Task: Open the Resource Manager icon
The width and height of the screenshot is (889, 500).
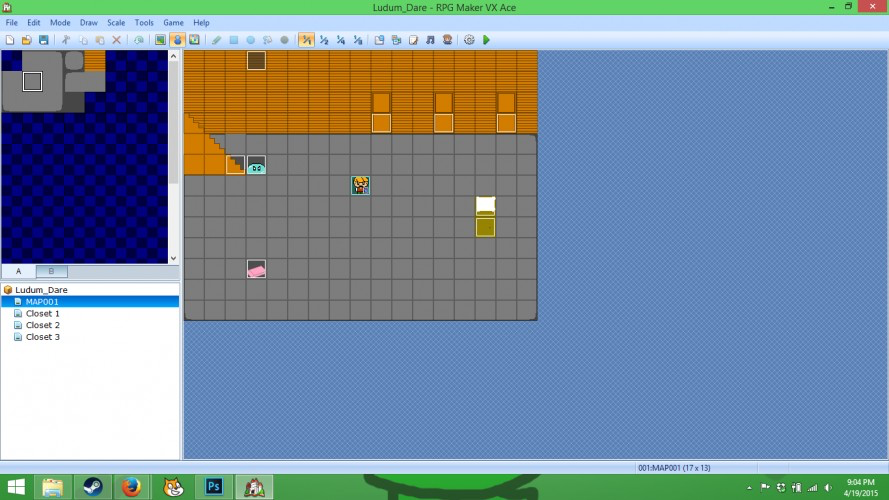Action: pyautogui.click(x=396, y=40)
